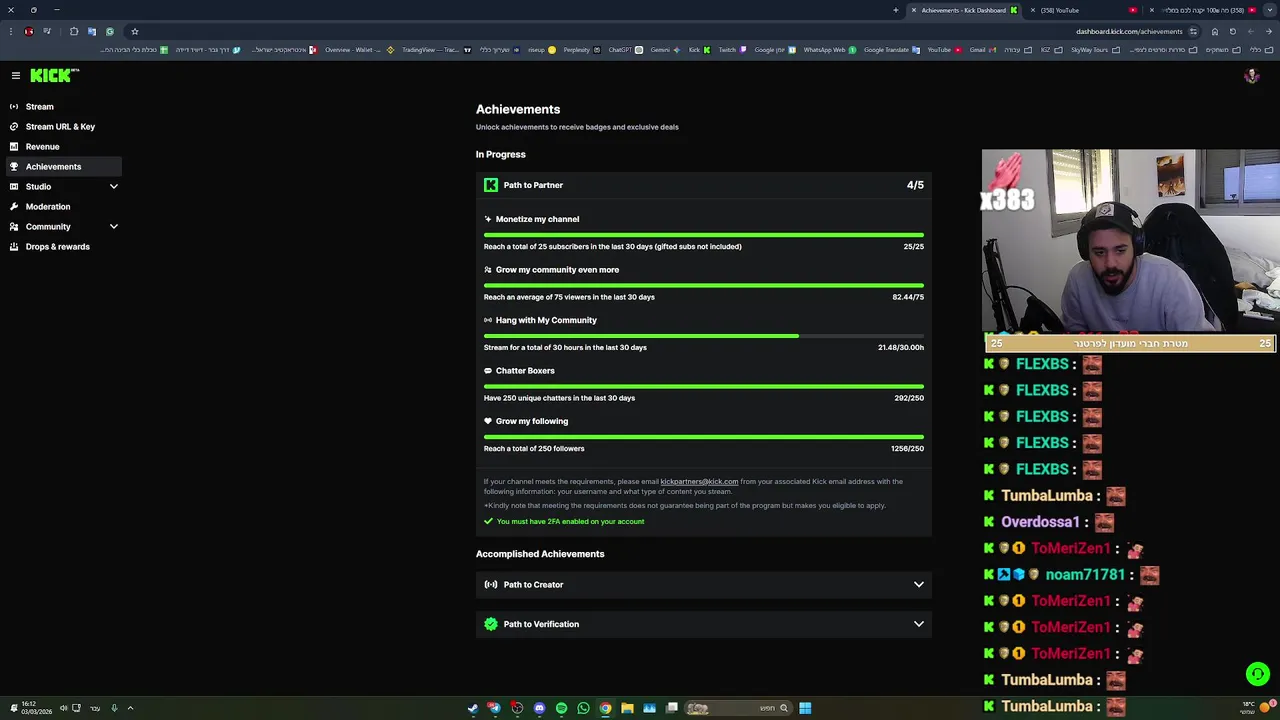Viewport: 1280px width, 720px height.
Task: Click the Chrome taskbar icon
Action: pyautogui.click(x=605, y=708)
